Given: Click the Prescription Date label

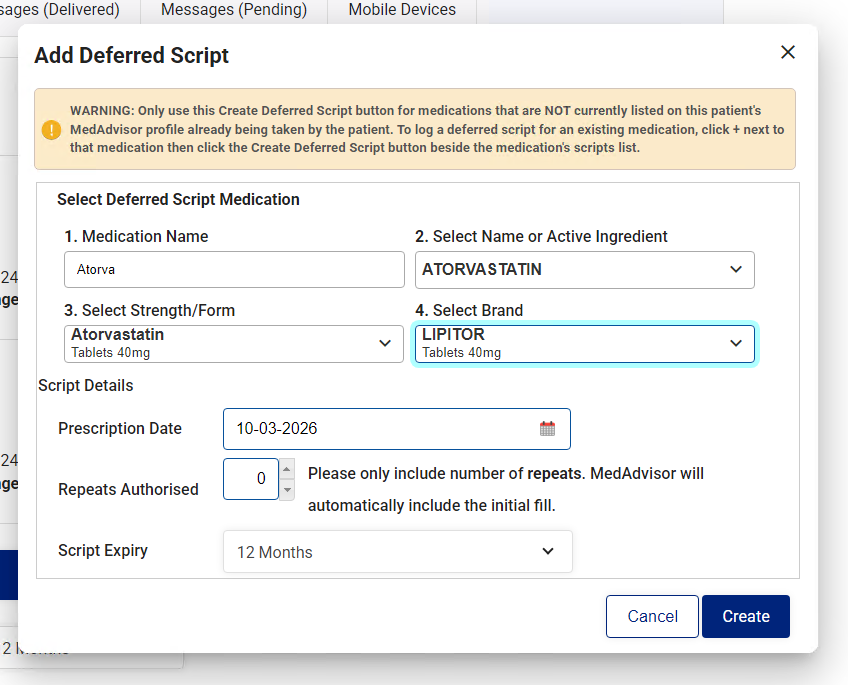Looking at the screenshot, I should [120, 428].
